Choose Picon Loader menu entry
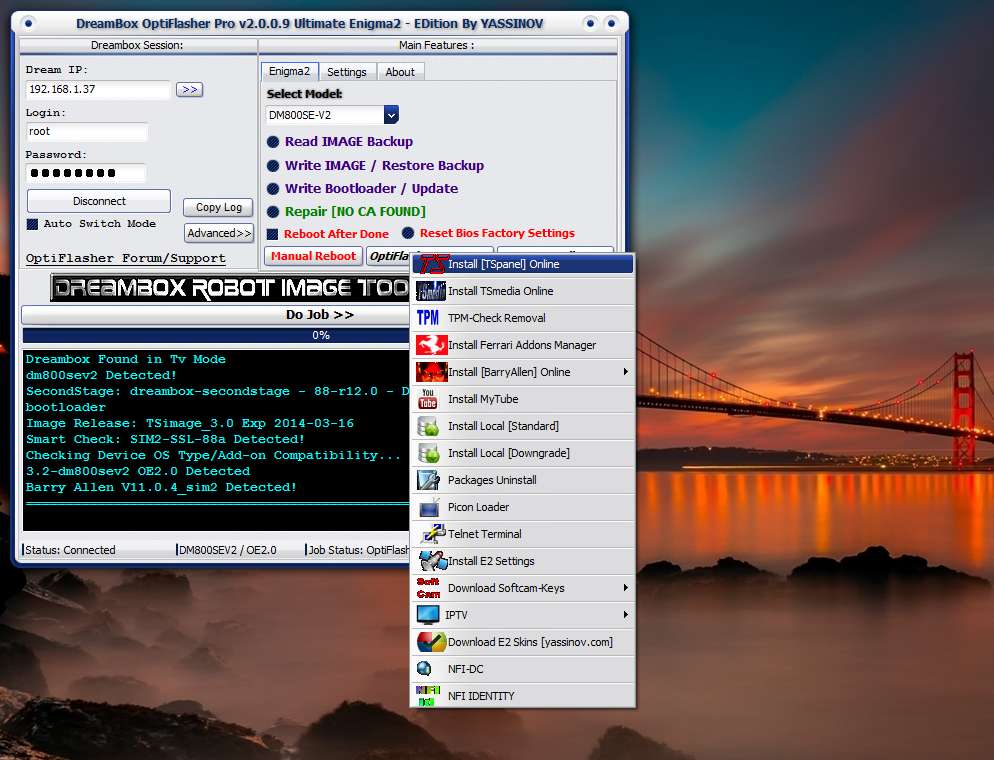This screenshot has width=994, height=760. click(x=523, y=507)
